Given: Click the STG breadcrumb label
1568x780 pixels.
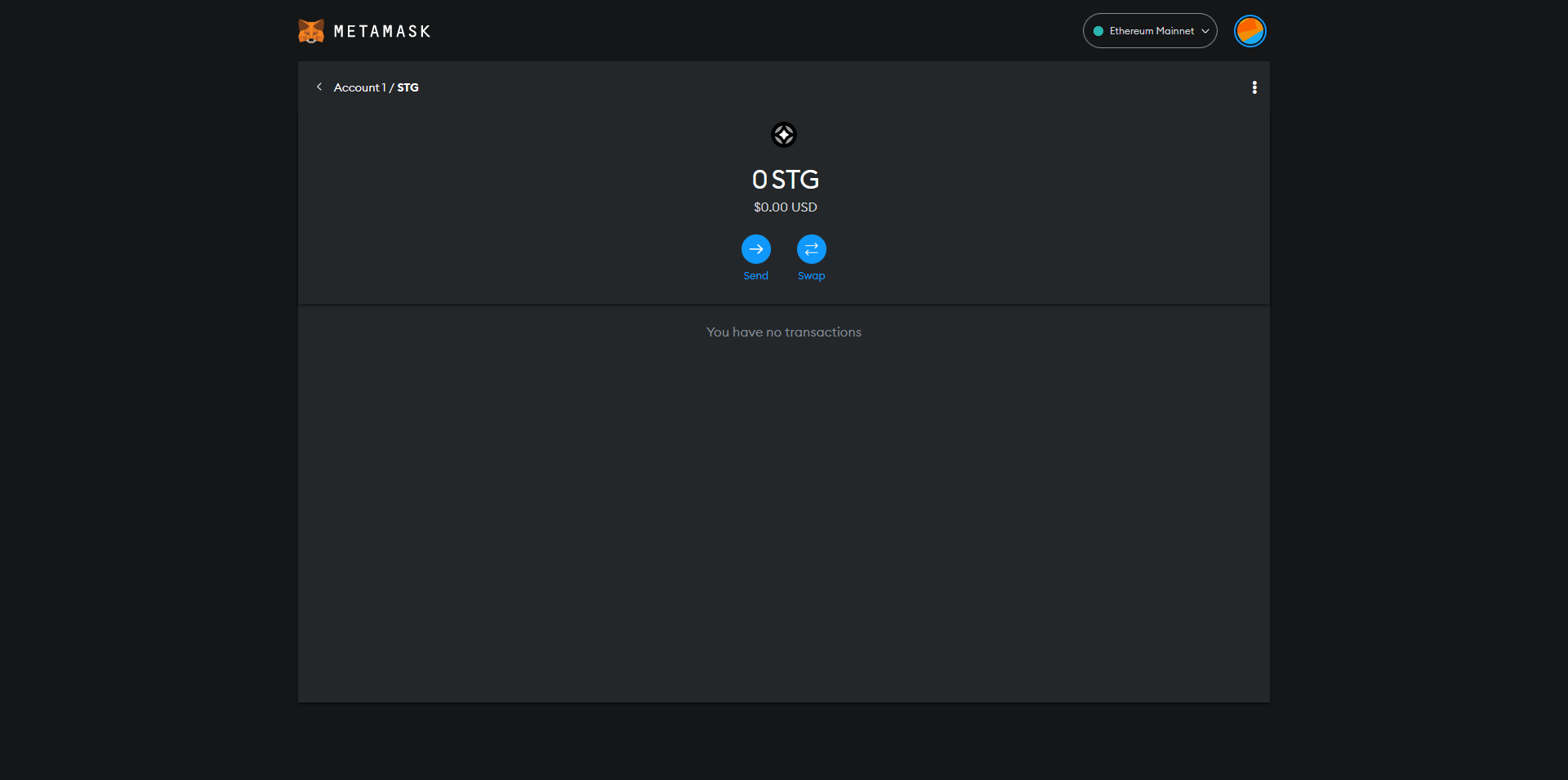Looking at the screenshot, I should (408, 87).
